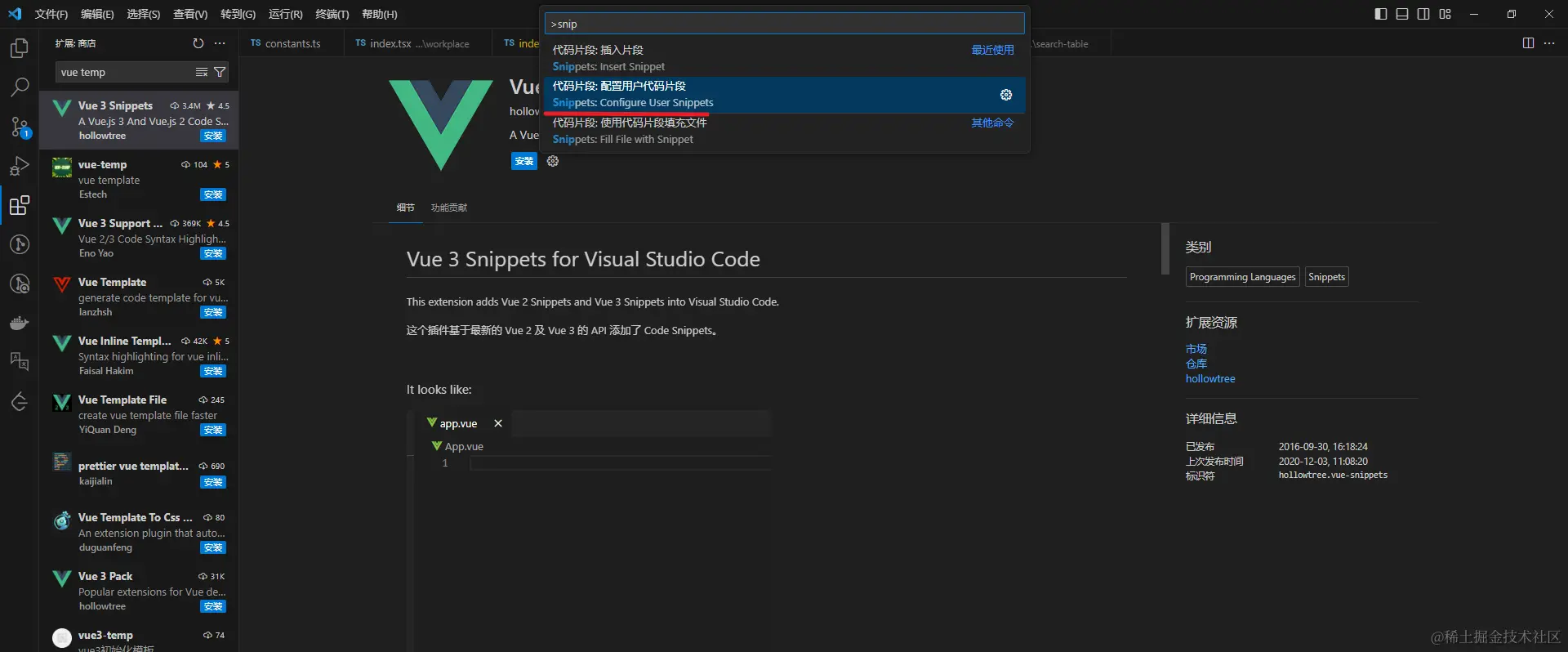Screen dimensions: 1568x652
Task: Click Programming Languages category tag
Action: (1242, 277)
